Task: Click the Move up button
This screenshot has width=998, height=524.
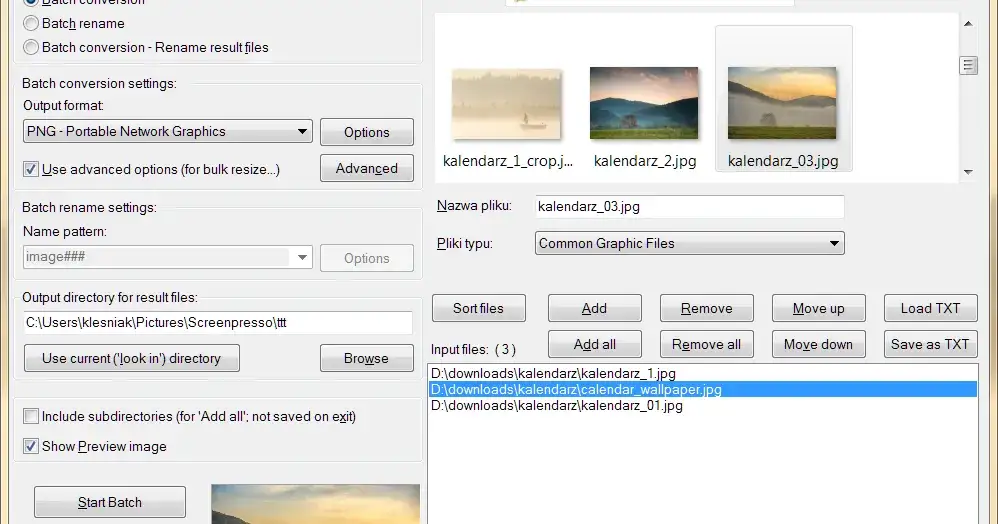Action: [818, 308]
